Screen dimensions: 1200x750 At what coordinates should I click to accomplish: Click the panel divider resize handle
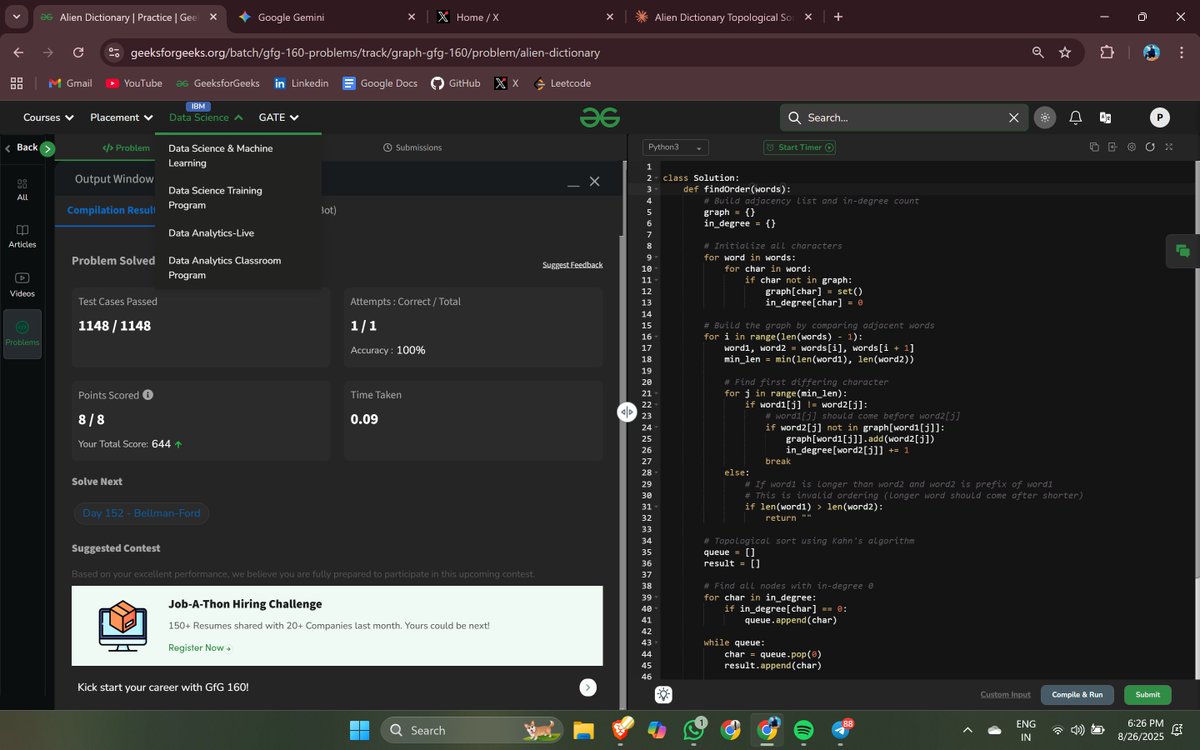coord(627,411)
